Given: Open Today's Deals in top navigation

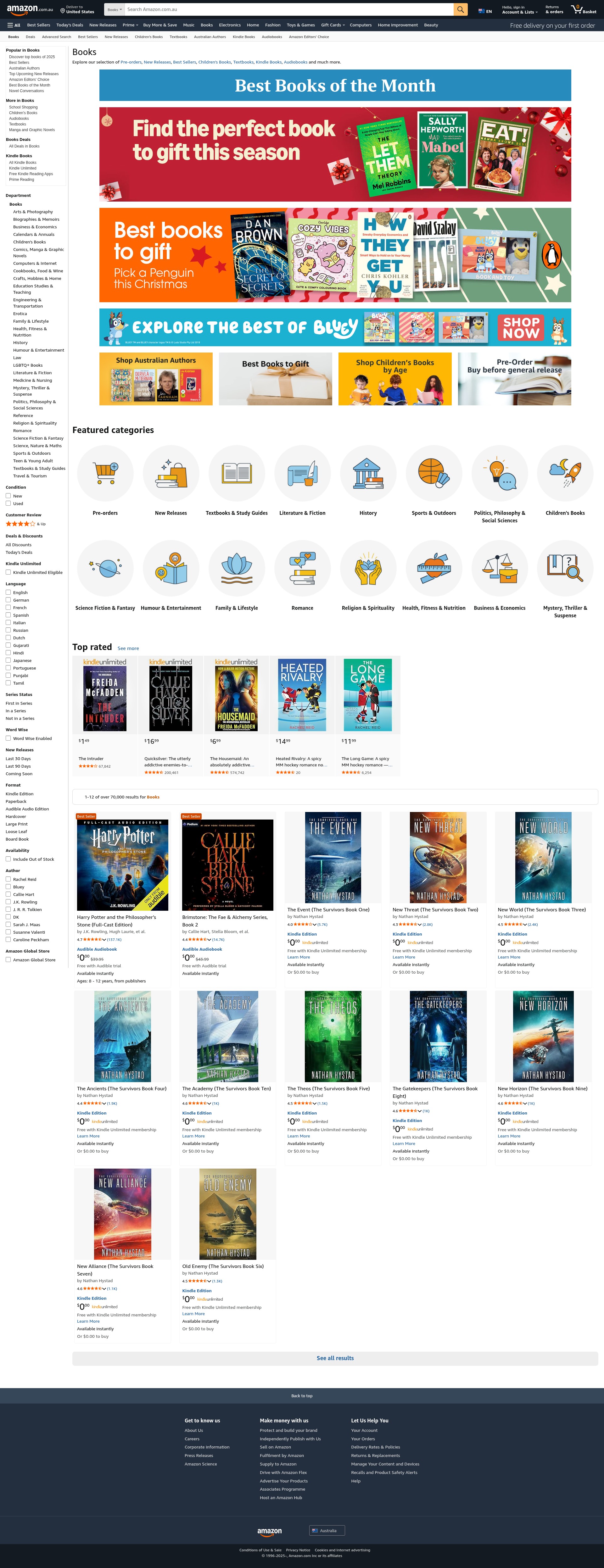Looking at the screenshot, I should (70, 25).
